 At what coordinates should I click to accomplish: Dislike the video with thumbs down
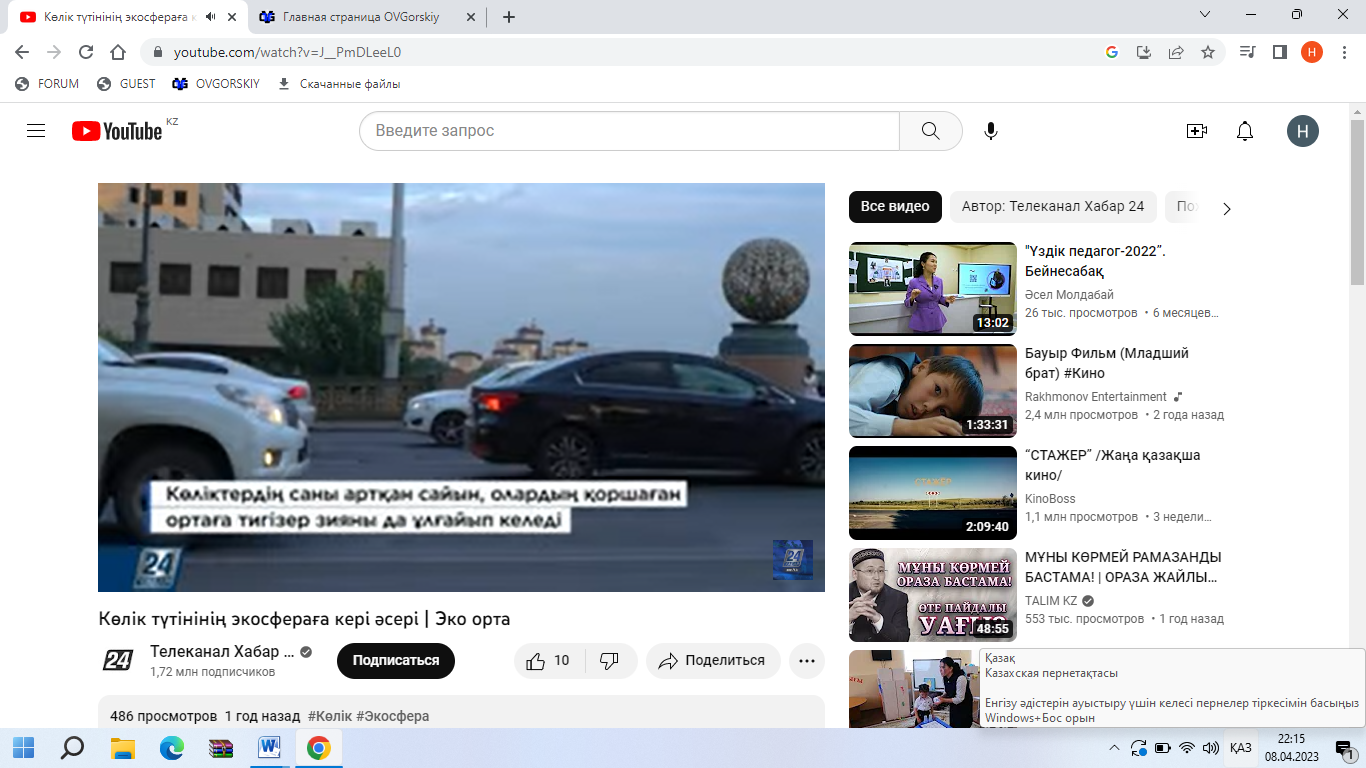pyautogui.click(x=609, y=661)
